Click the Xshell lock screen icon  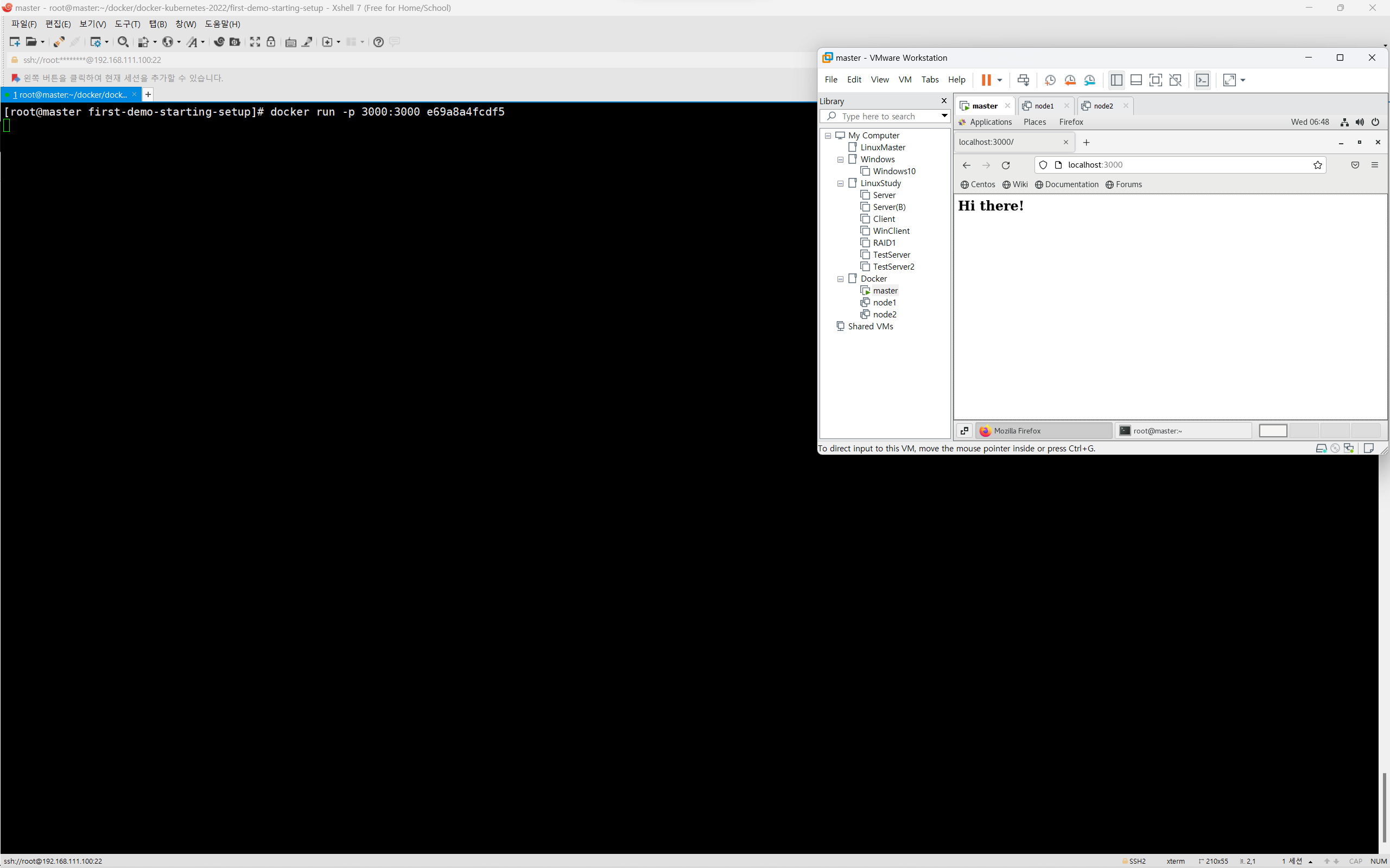270,41
